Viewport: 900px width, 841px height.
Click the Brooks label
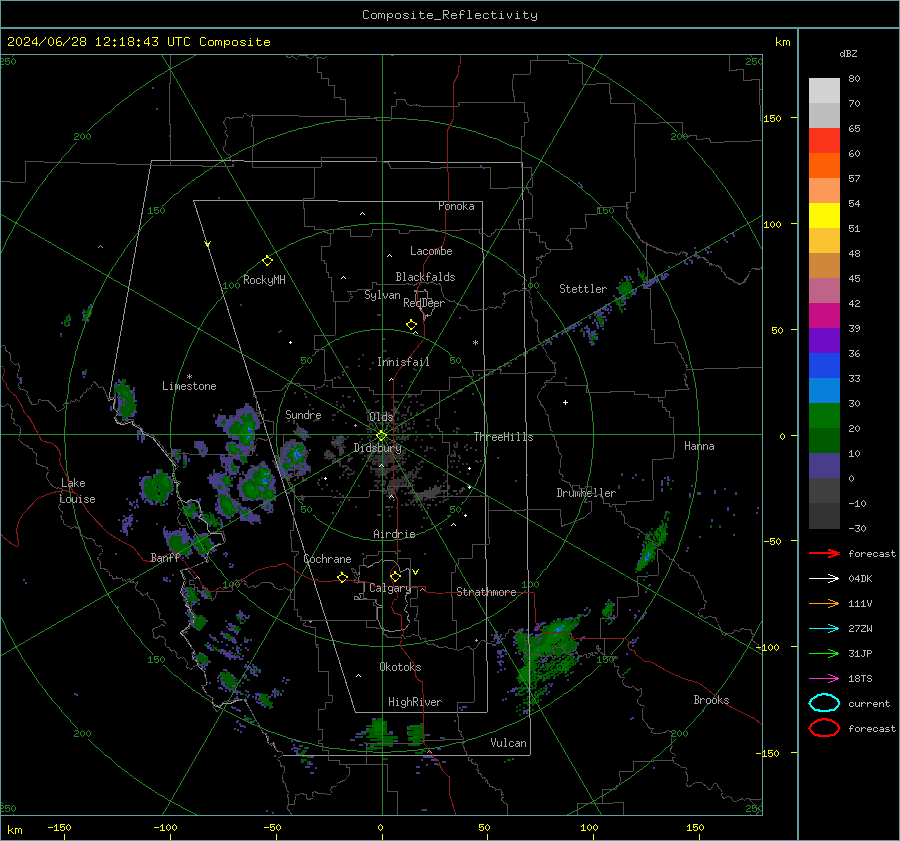tap(711, 700)
